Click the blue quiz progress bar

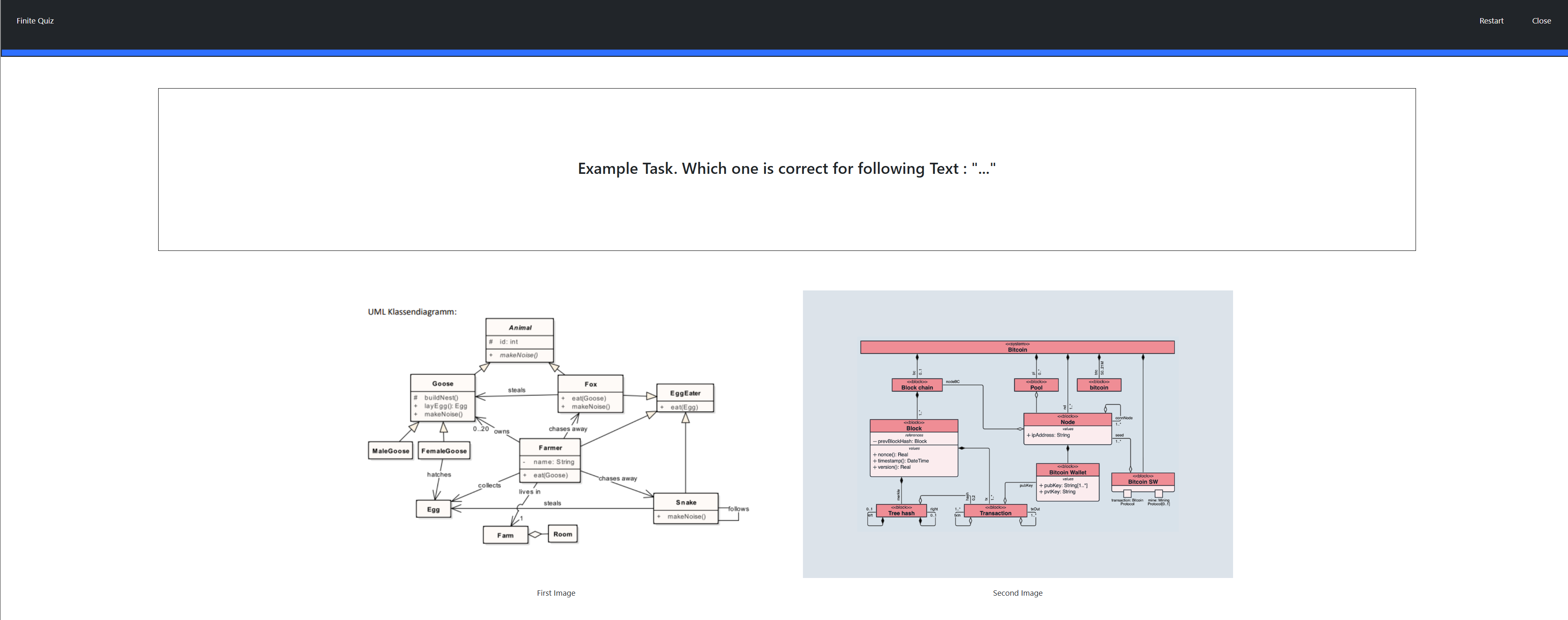(x=784, y=53)
